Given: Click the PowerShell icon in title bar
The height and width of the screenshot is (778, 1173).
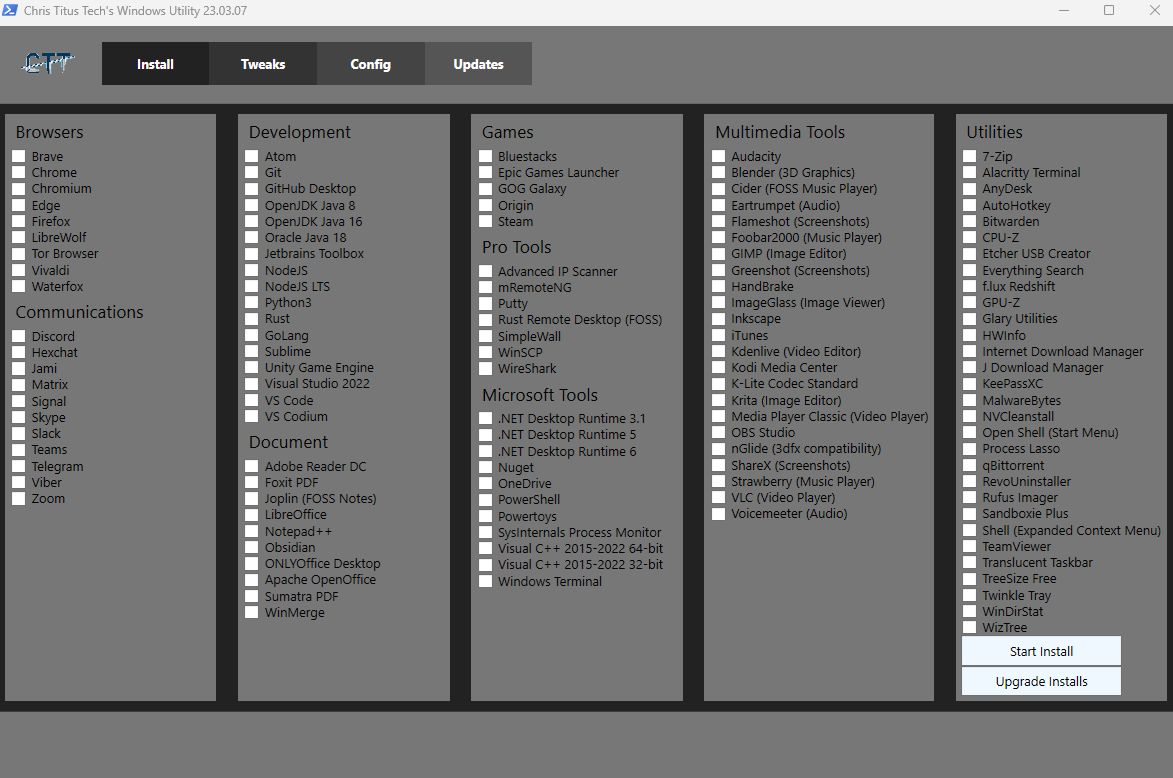Looking at the screenshot, I should point(11,10).
